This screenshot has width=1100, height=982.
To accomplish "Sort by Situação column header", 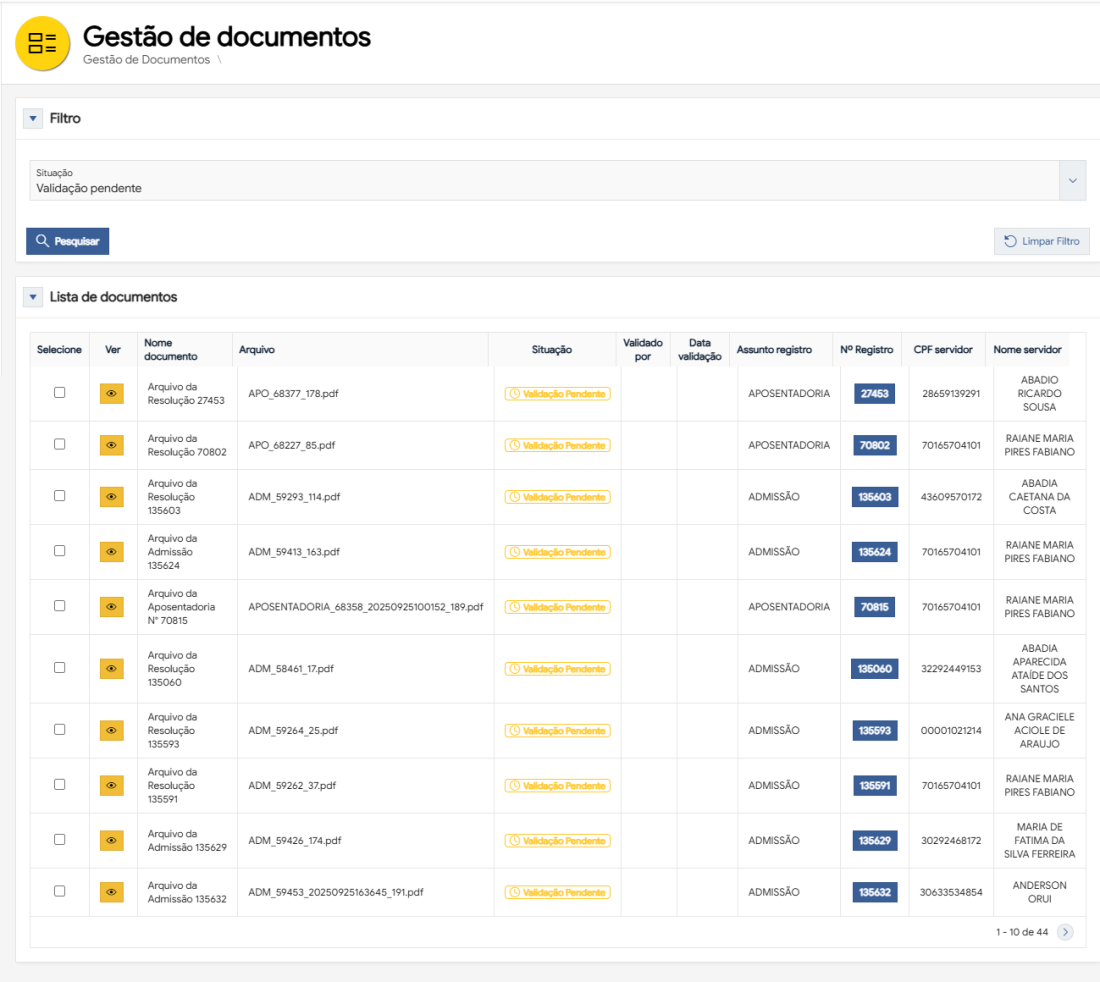I will [552, 350].
